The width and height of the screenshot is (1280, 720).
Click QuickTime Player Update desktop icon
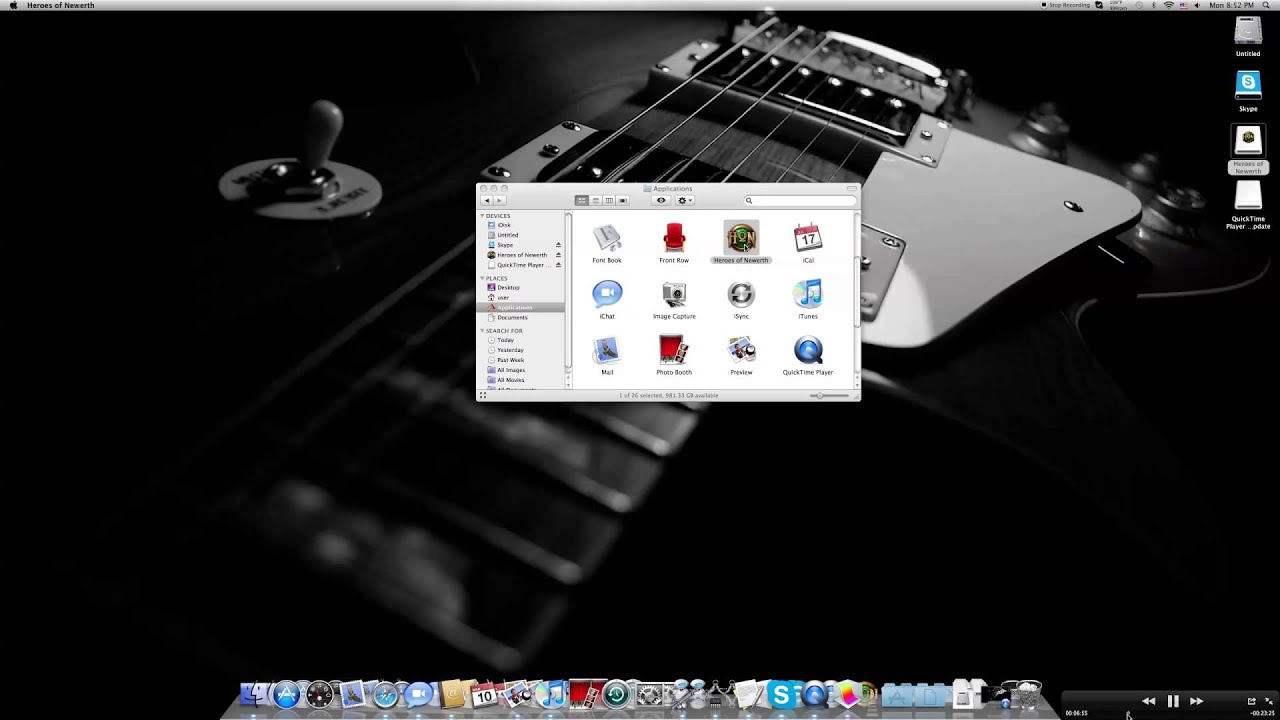click(x=1248, y=196)
